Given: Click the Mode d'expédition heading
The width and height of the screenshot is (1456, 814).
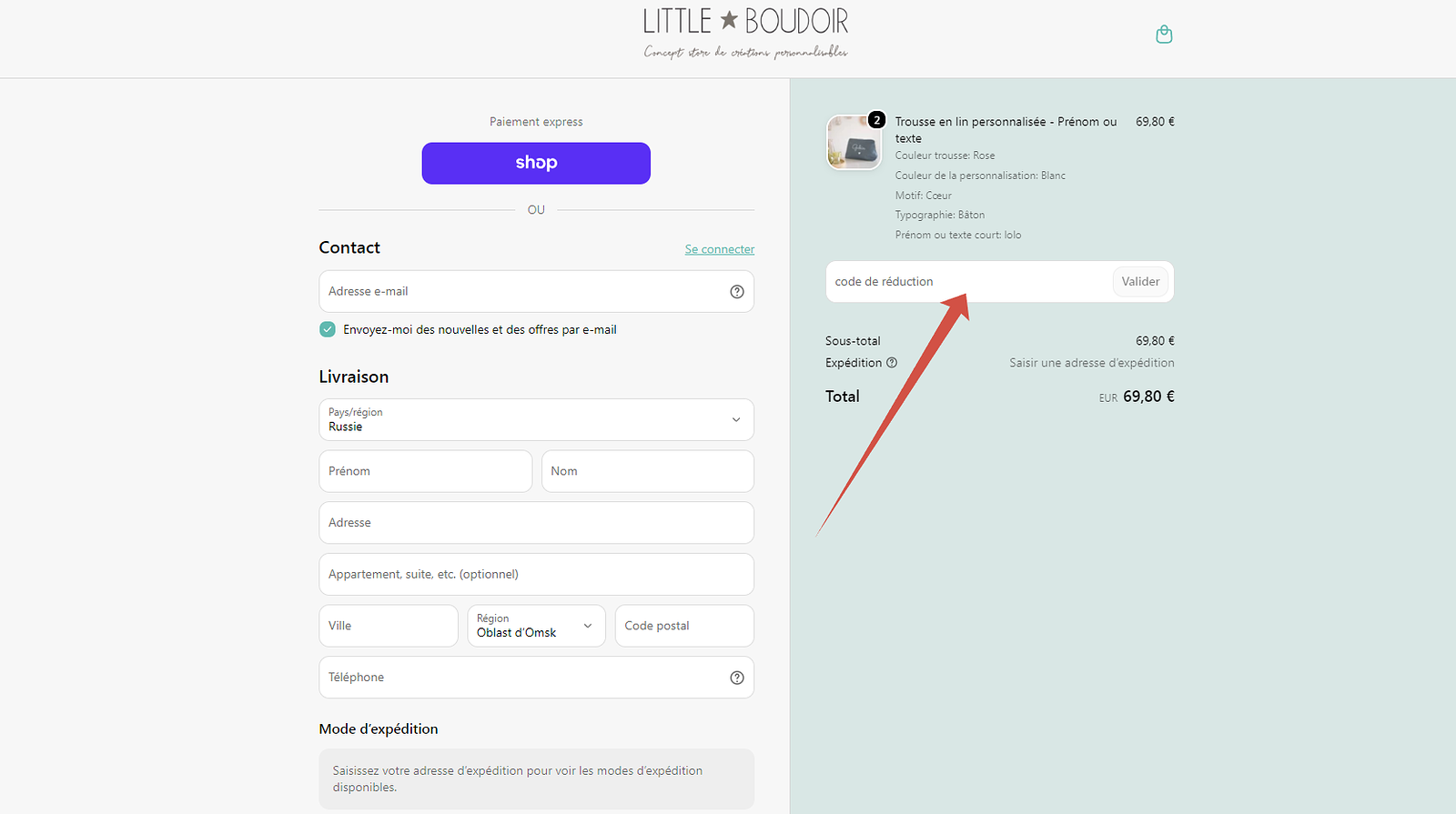Looking at the screenshot, I should [x=379, y=729].
